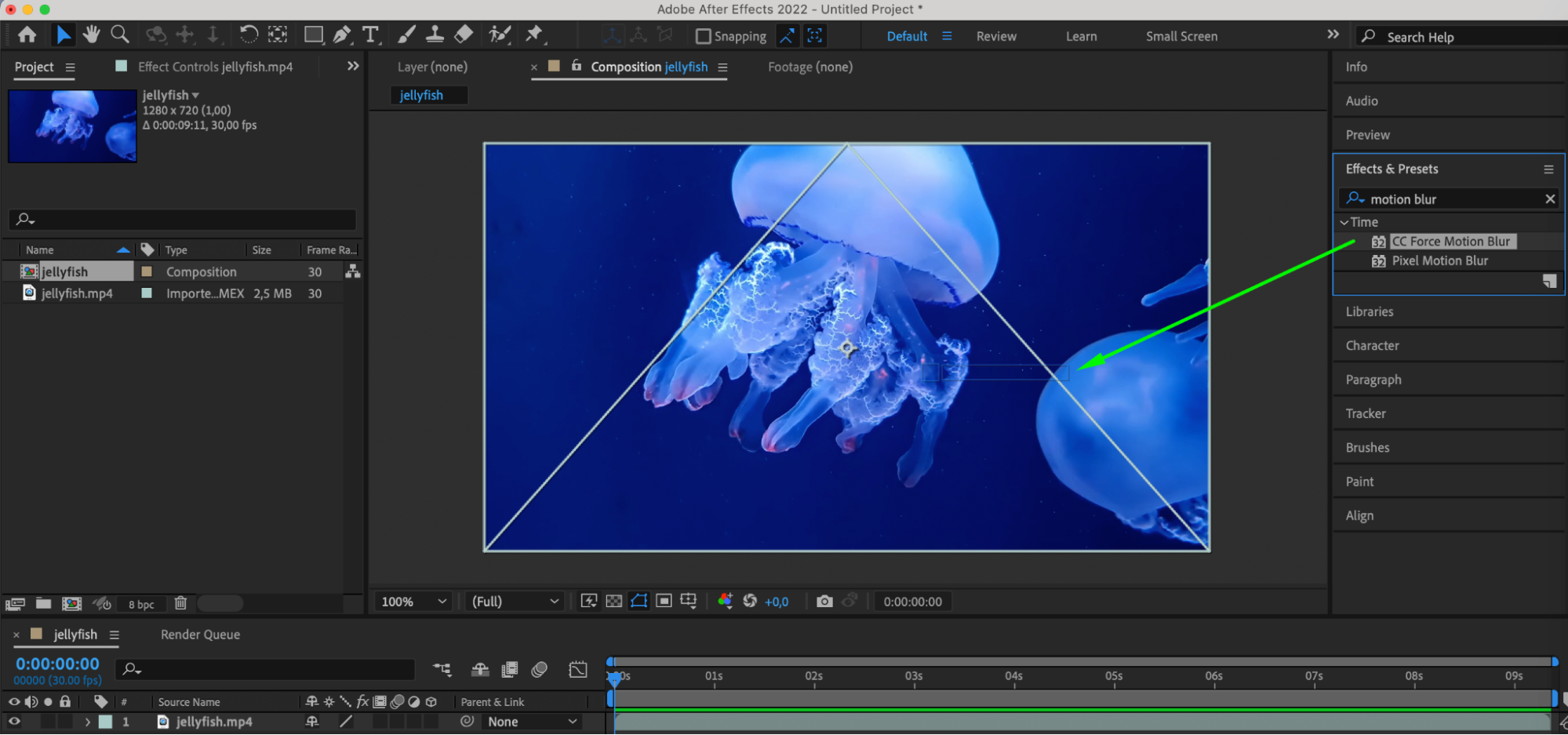The height and width of the screenshot is (735, 1568).
Task: Click the 8 bpc color depth button
Action: (x=141, y=604)
